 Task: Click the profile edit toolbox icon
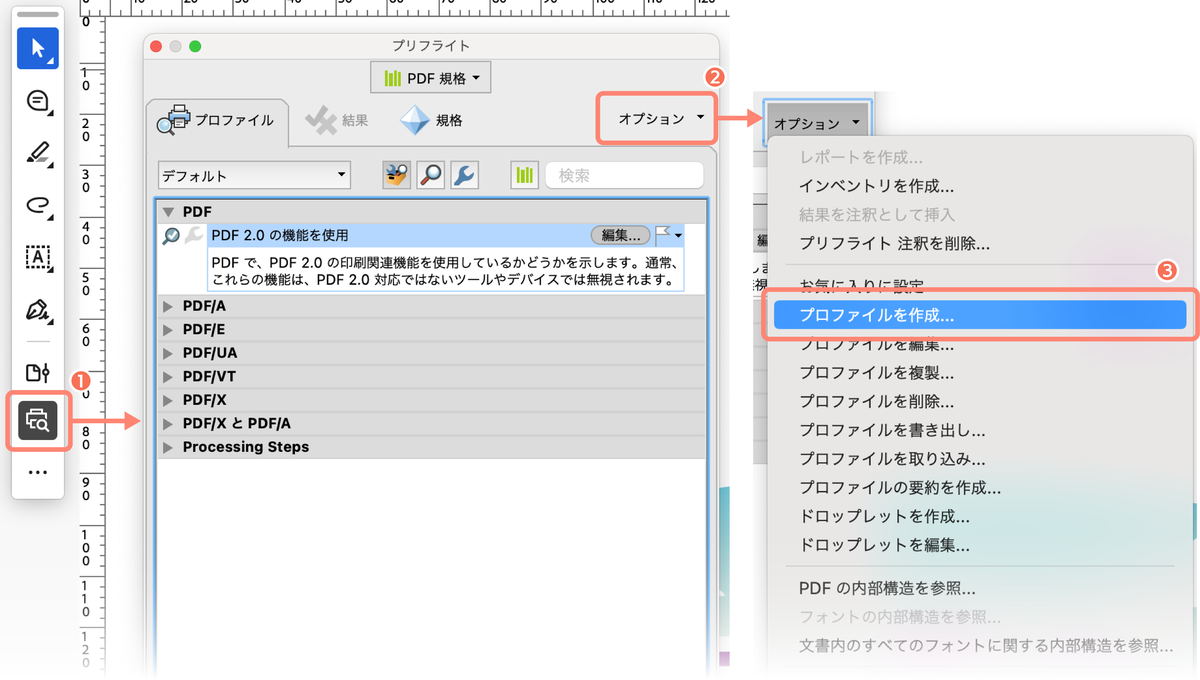point(395,175)
